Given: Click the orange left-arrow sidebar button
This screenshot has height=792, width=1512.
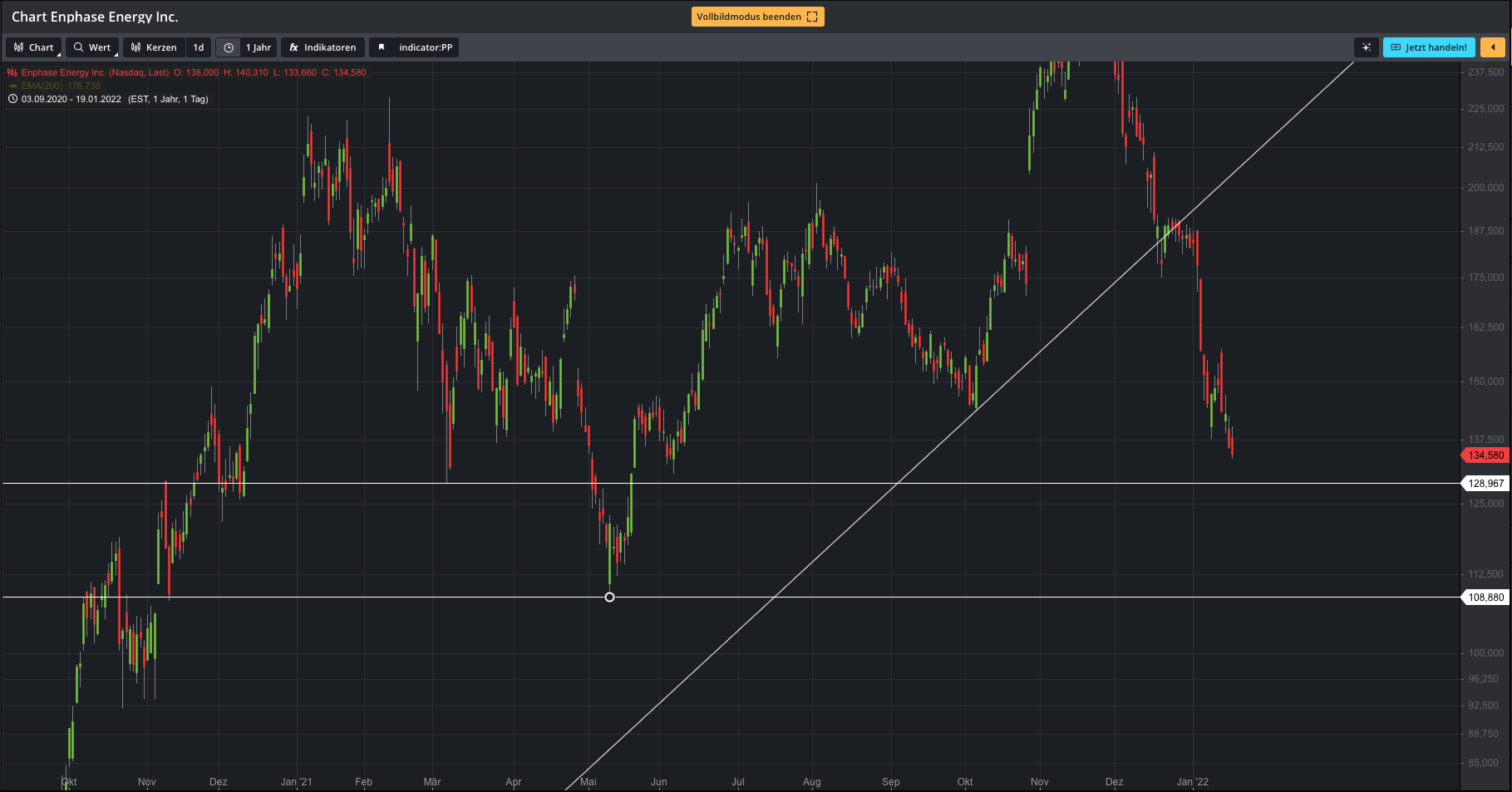Looking at the screenshot, I should [1492, 47].
